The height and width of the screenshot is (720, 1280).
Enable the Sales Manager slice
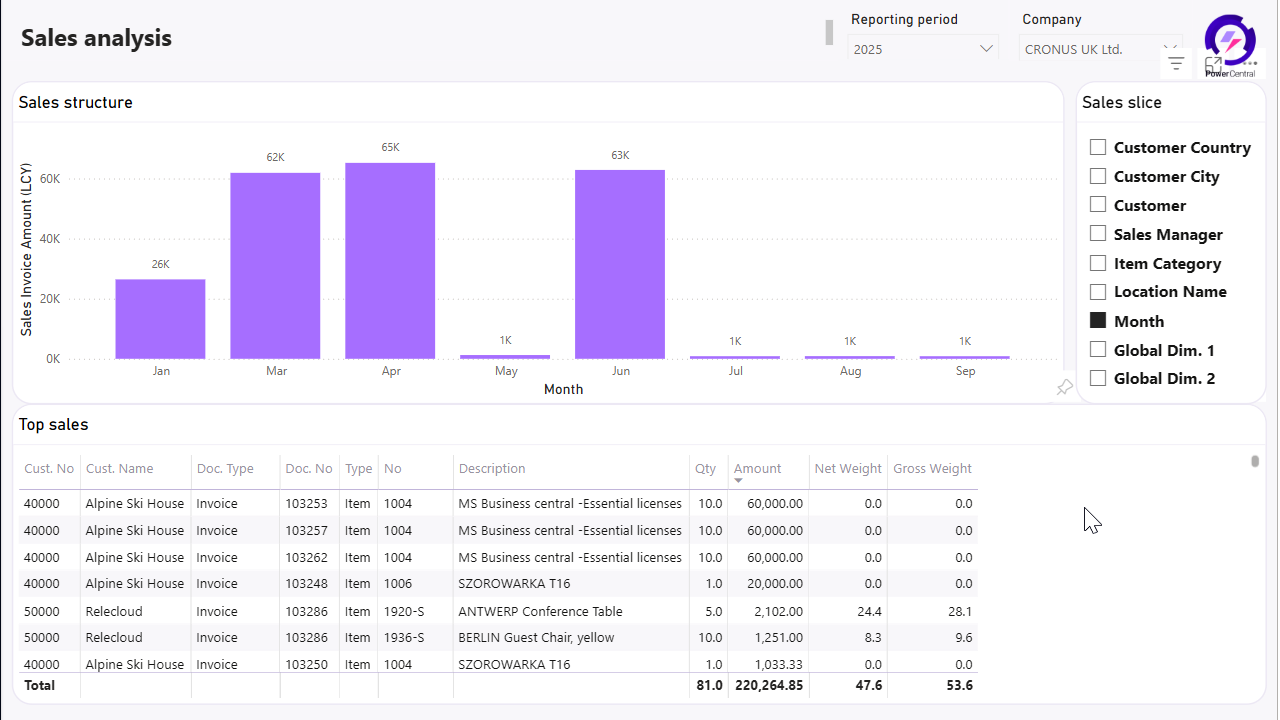(1098, 234)
